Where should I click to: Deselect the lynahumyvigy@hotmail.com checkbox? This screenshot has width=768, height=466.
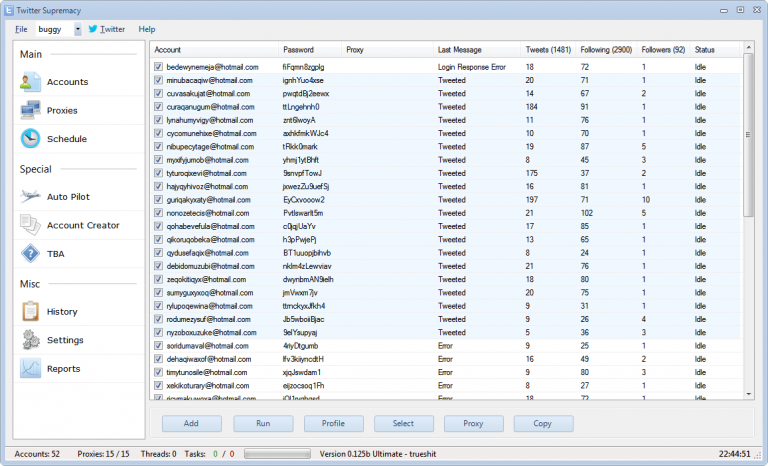pos(158,120)
